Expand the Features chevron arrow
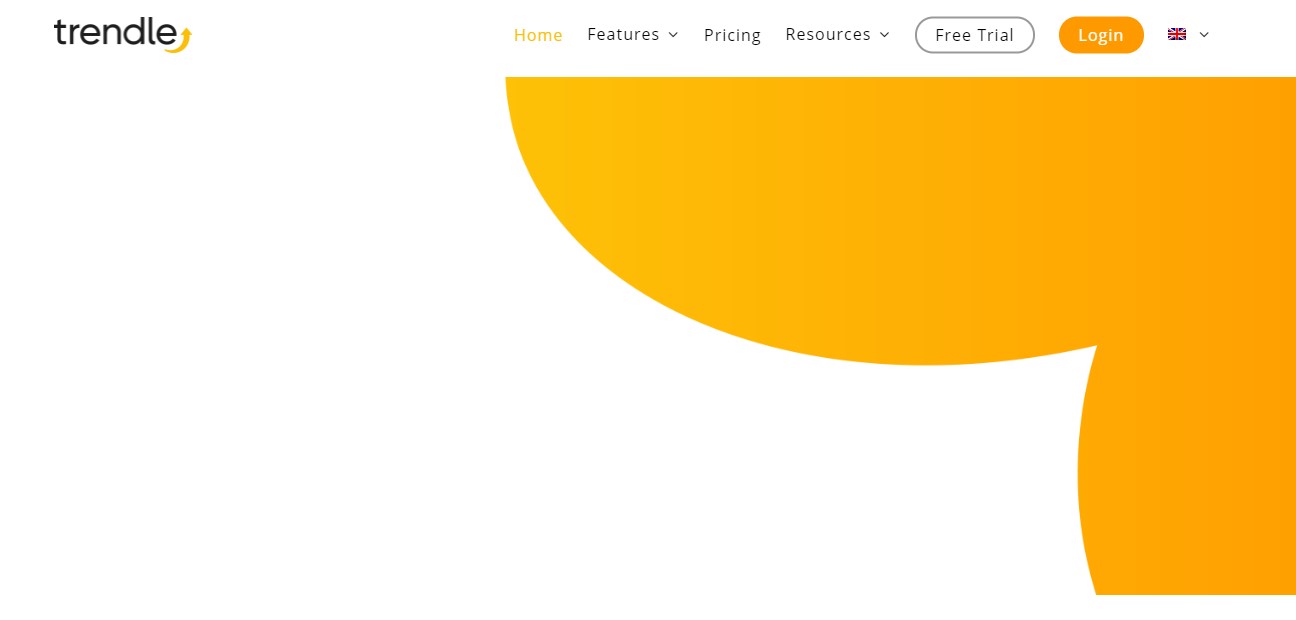 pyautogui.click(x=673, y=35)
